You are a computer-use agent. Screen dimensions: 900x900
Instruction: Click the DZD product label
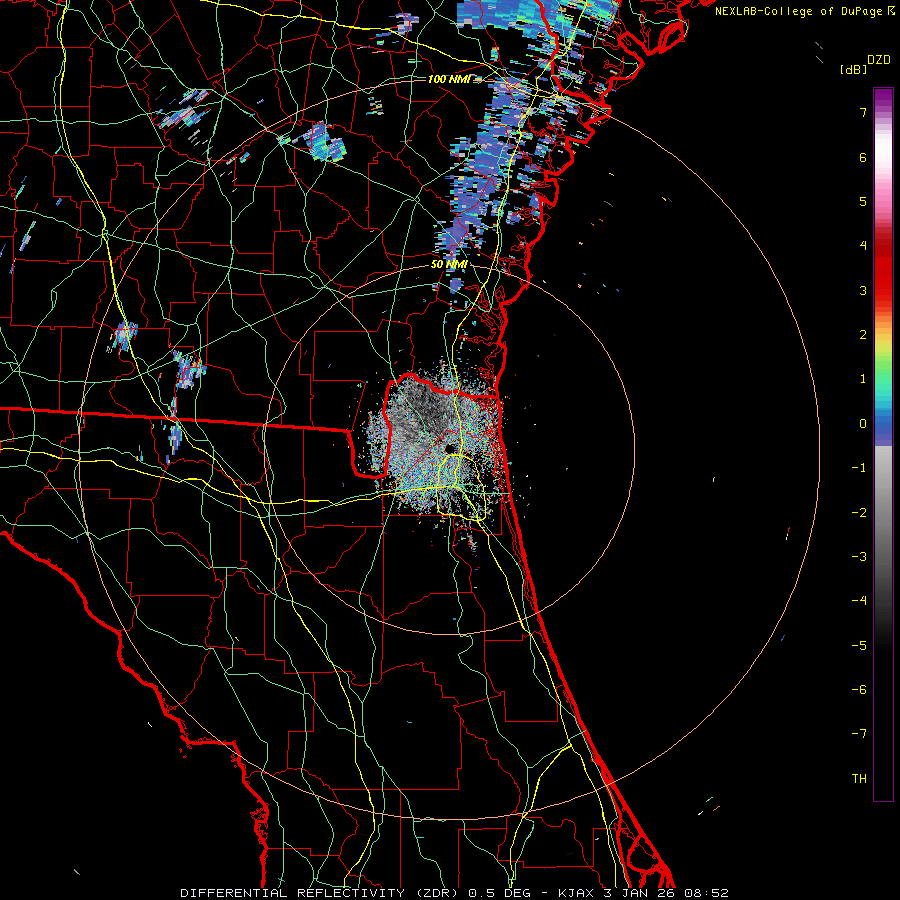click(x=879, y=60)
